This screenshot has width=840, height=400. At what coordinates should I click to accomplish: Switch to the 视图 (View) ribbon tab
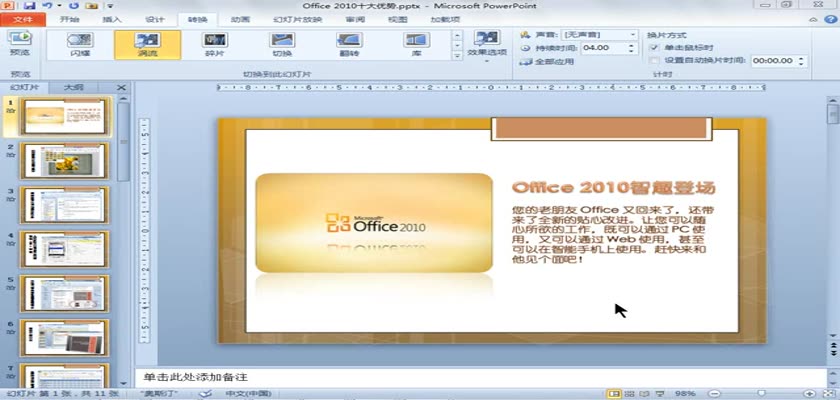click(398, 20)
